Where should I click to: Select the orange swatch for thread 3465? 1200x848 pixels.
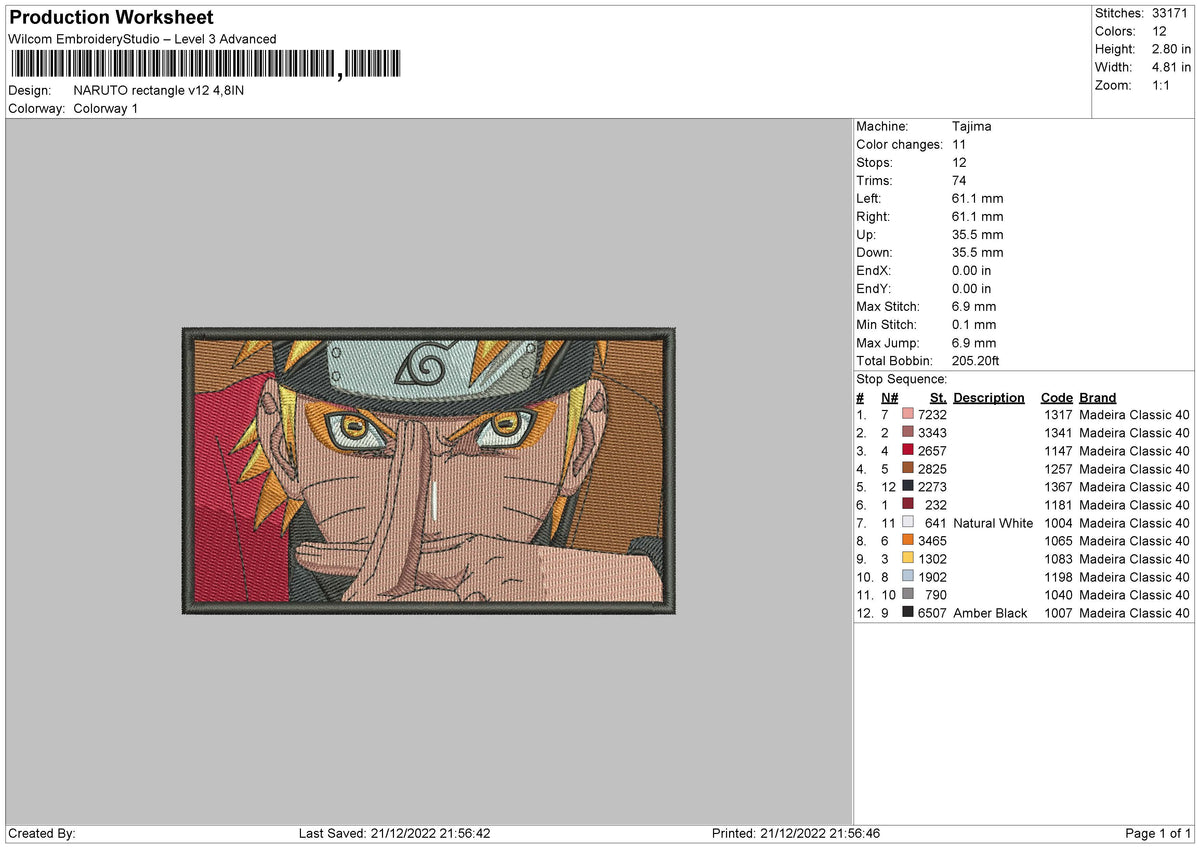coord(908,541)
